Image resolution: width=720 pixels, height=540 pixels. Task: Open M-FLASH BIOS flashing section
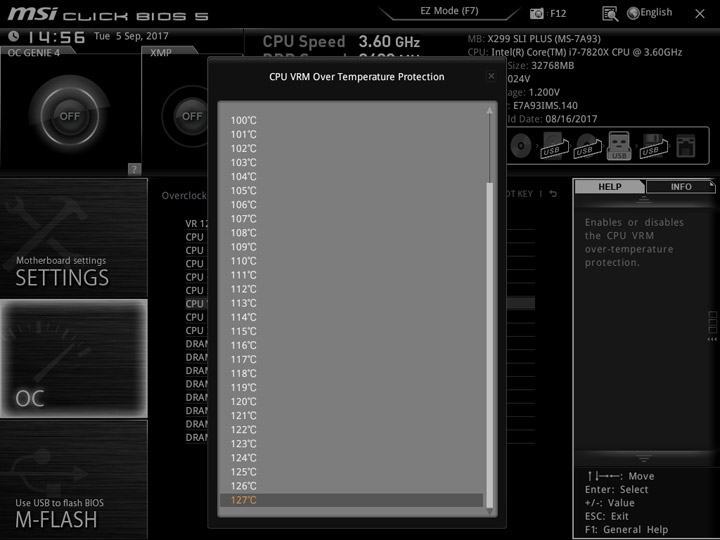pos(73,480)
